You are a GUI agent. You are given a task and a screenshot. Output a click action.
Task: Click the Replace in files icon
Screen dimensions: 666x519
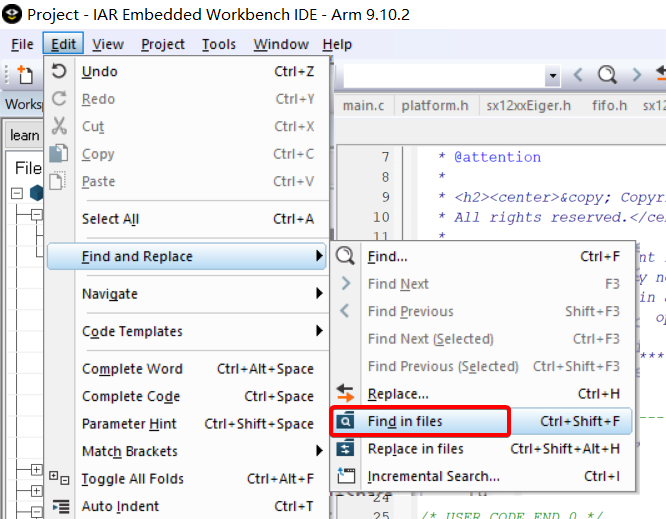(346, 449)
